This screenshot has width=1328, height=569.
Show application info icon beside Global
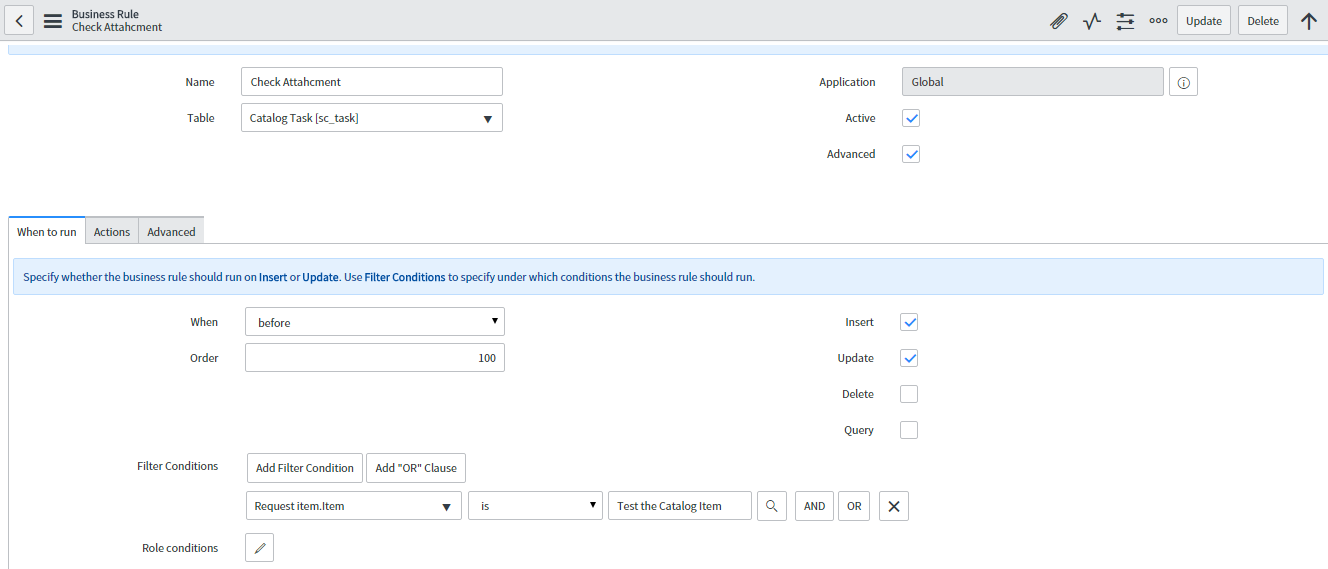1183,82
